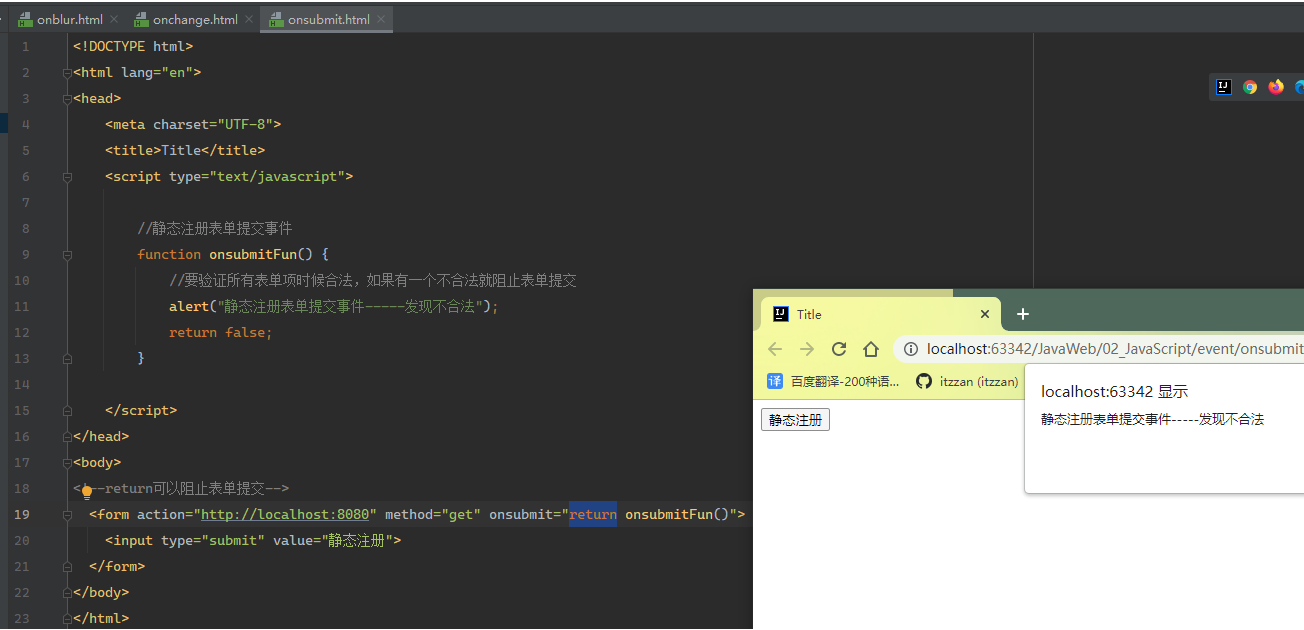Click the selected 'return' keyword on line 19

coord(593,514)
